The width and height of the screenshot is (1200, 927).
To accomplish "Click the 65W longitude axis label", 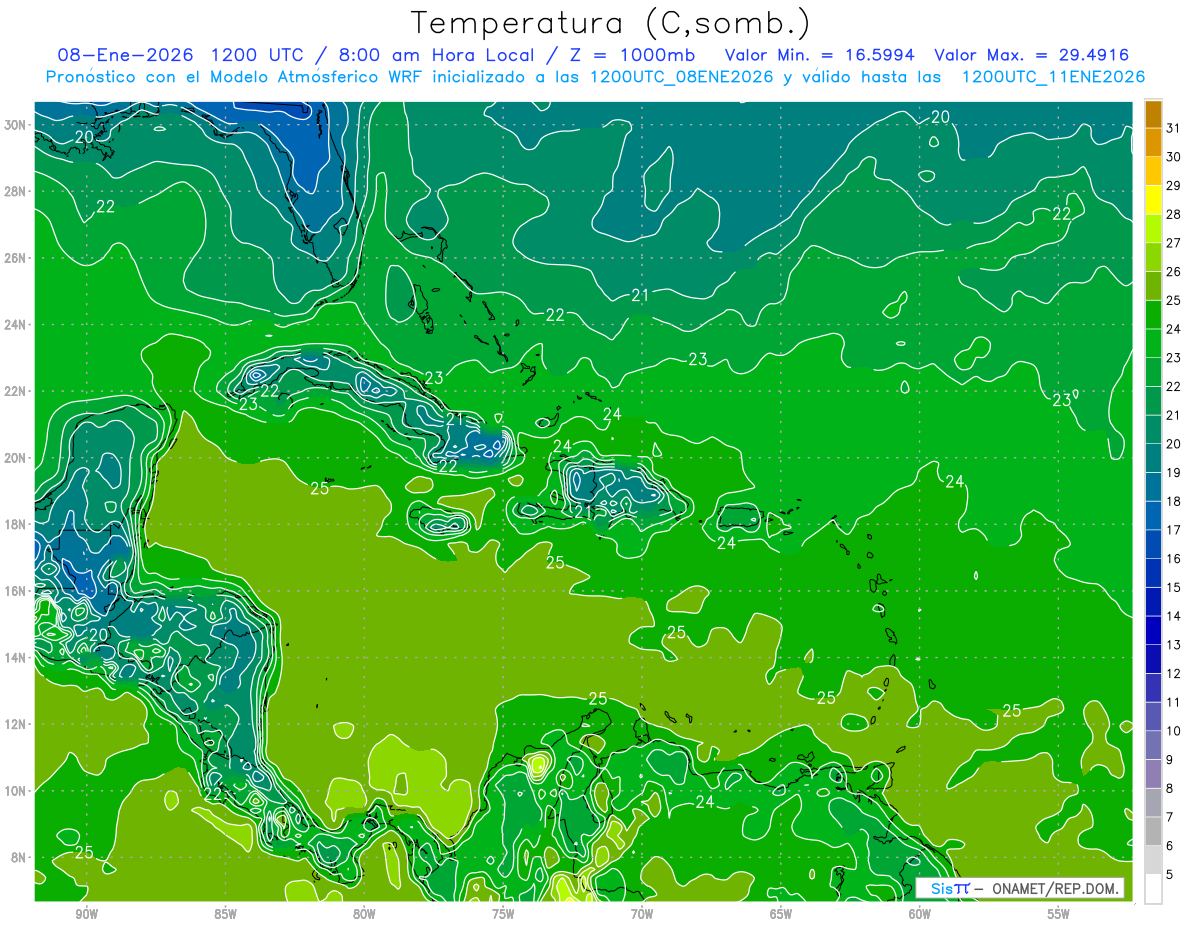I will tap(781, 914).
